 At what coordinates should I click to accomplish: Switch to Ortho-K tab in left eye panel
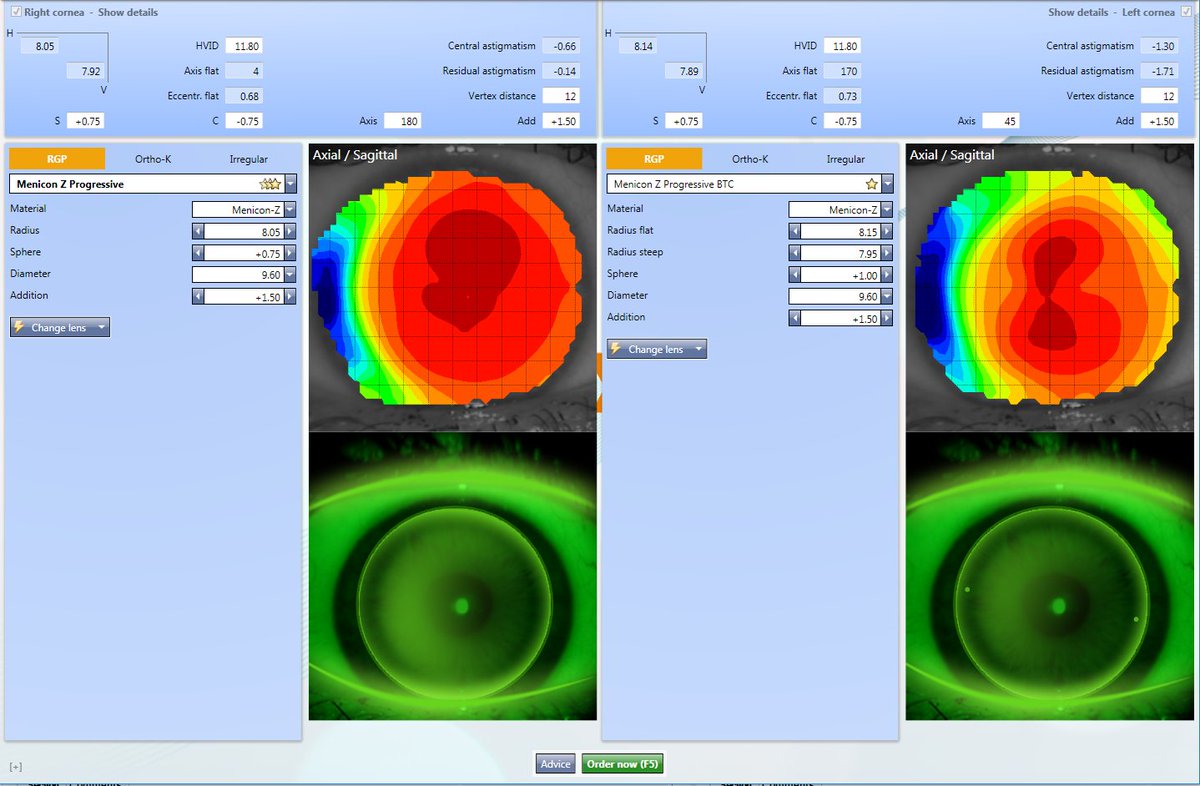[750, 159]
